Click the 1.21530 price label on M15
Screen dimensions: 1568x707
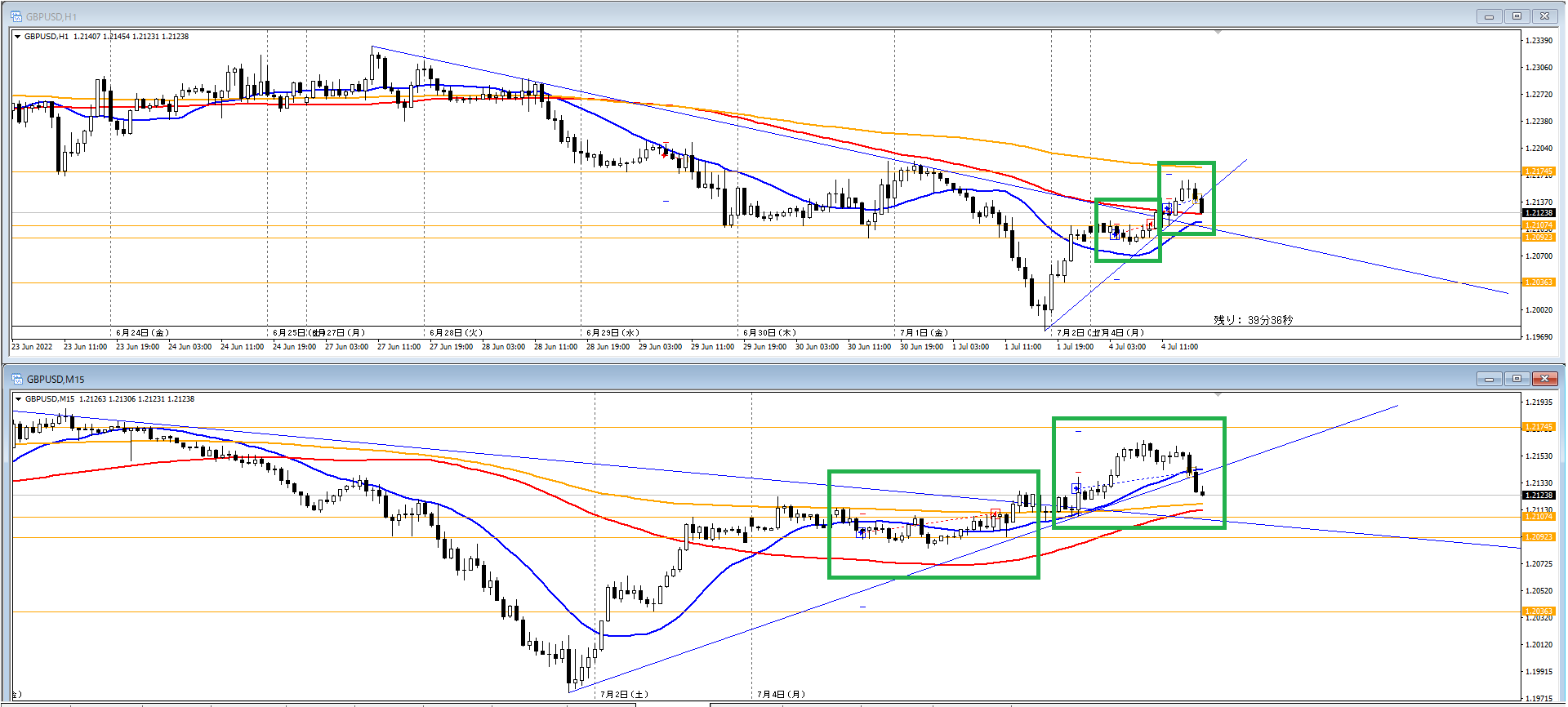click(1539, 456)
